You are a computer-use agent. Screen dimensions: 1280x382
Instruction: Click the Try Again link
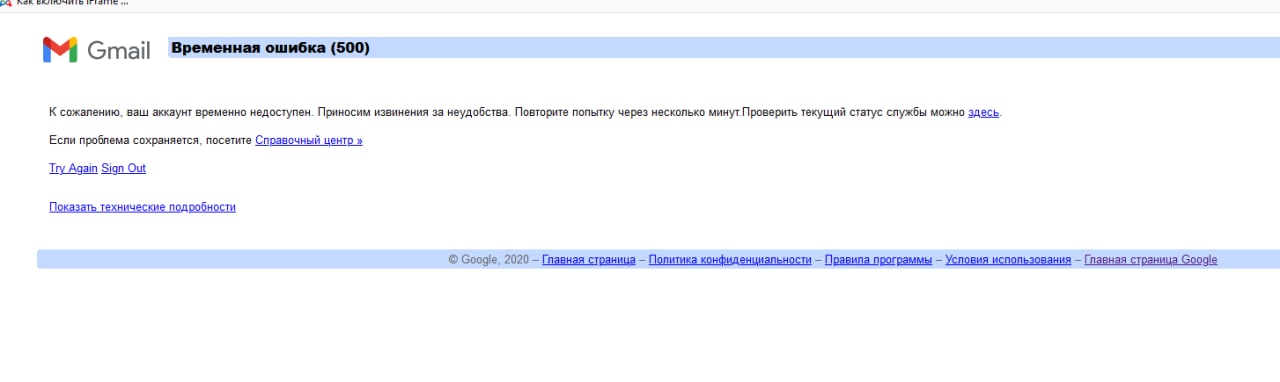[73, 168]
